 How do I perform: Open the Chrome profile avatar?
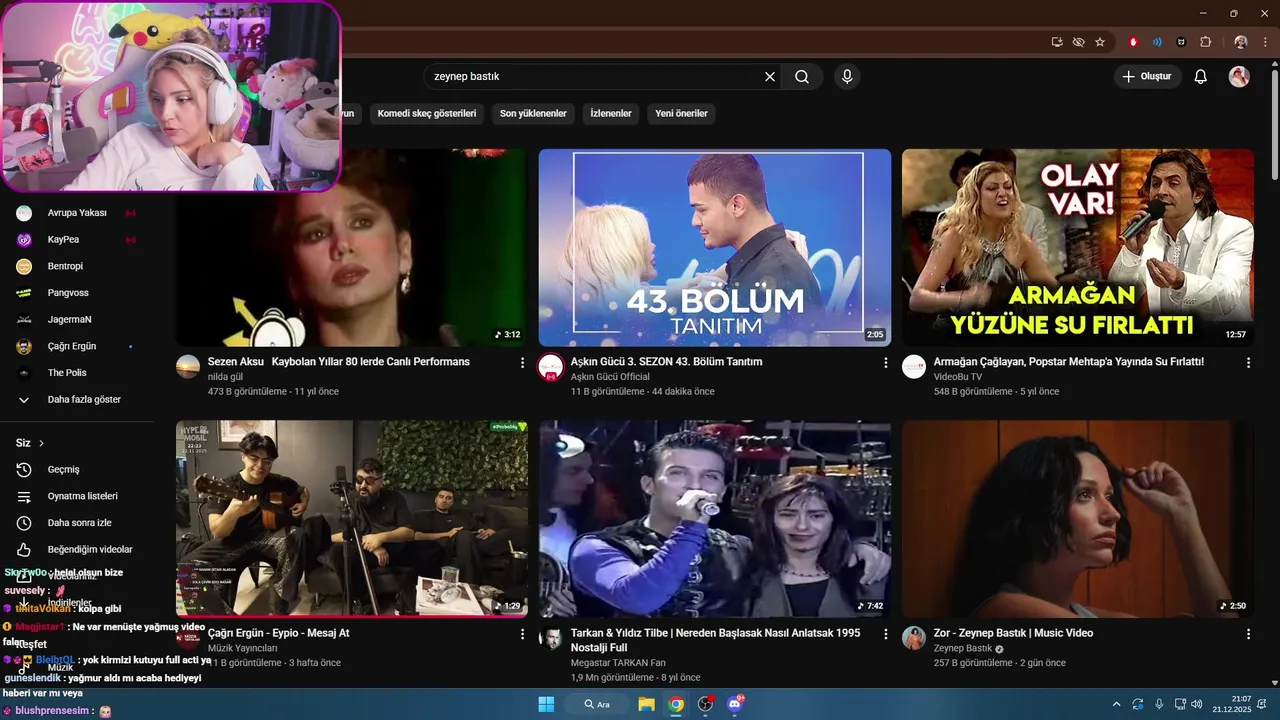pos(1241,42)
